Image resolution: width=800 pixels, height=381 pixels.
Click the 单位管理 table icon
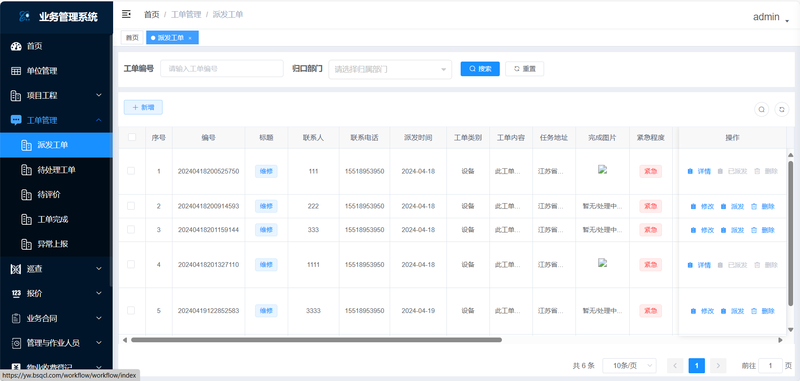click(16, 71)
